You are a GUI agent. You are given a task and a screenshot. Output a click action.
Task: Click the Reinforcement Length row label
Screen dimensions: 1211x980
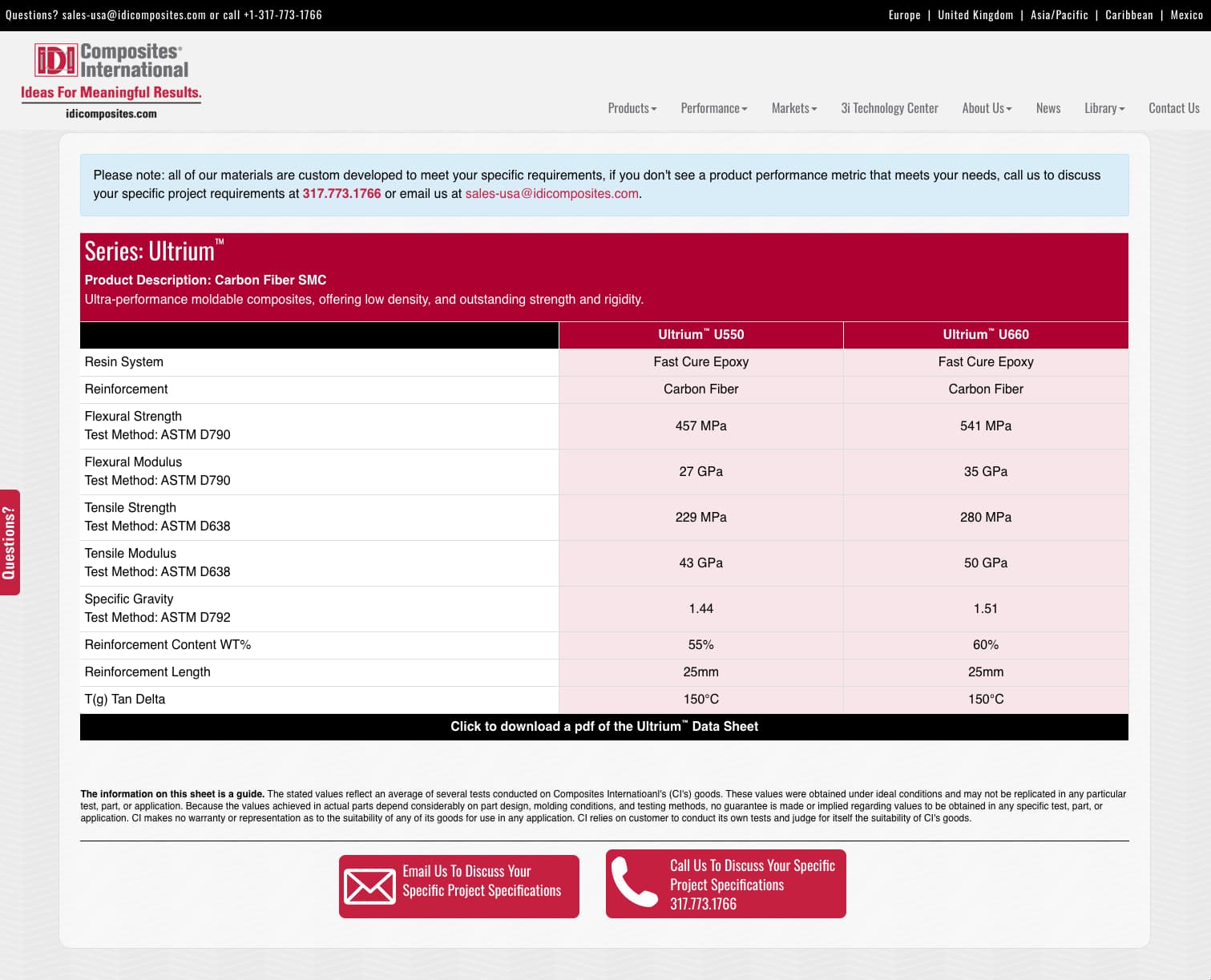click(147, 672)
